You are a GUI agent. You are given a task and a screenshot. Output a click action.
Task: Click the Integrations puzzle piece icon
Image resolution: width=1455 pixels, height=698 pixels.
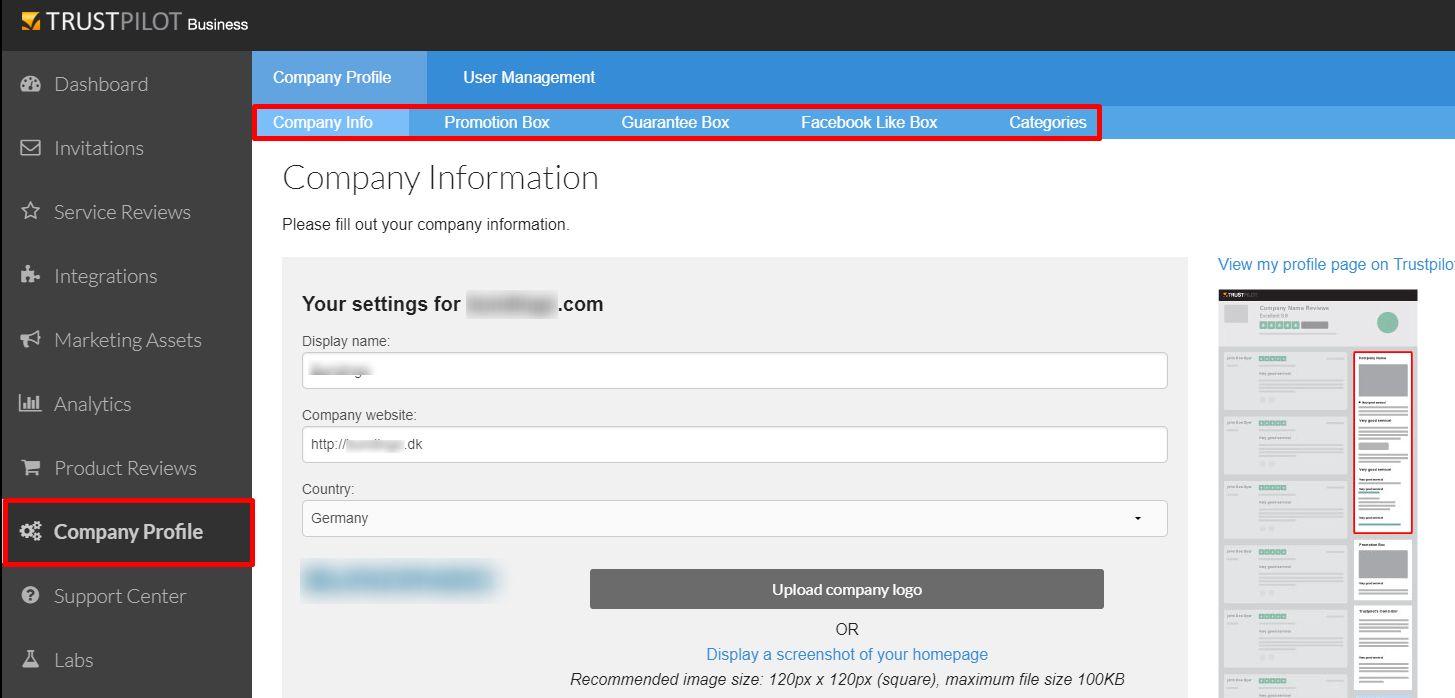[x=31, y=276]
